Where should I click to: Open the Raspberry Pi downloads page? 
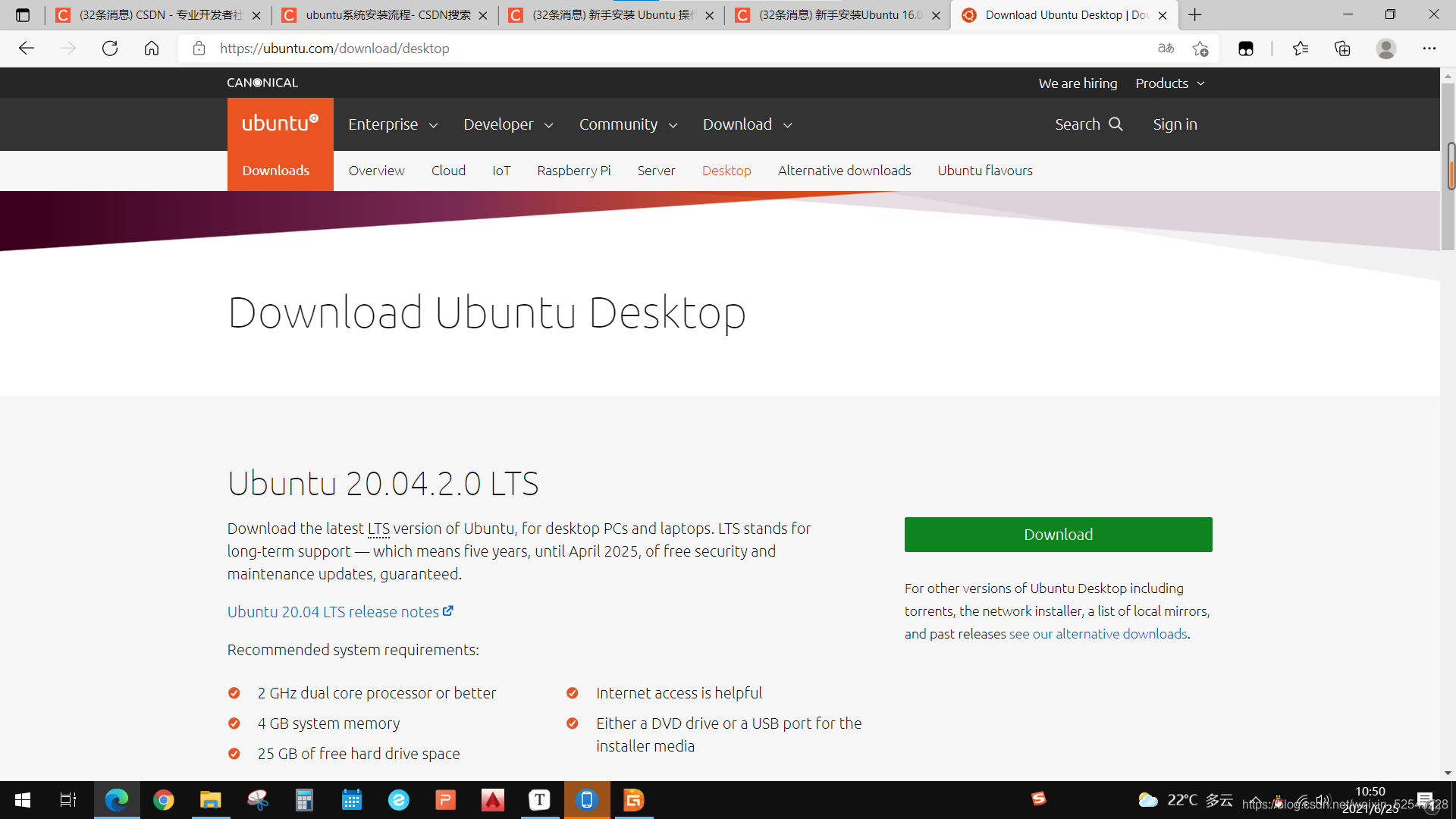point(573,171)
